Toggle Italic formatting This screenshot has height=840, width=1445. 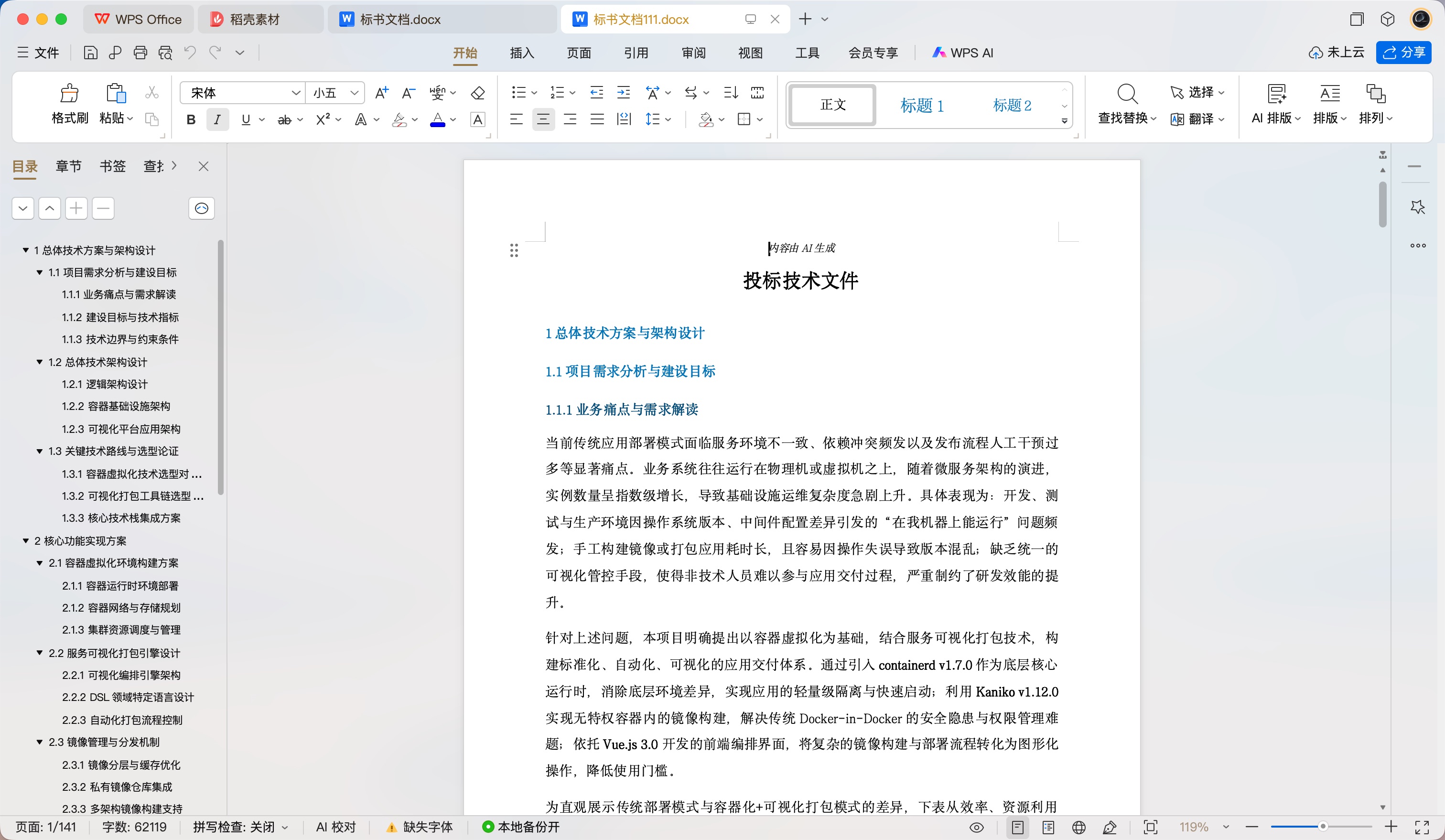(x=217, y=119)
